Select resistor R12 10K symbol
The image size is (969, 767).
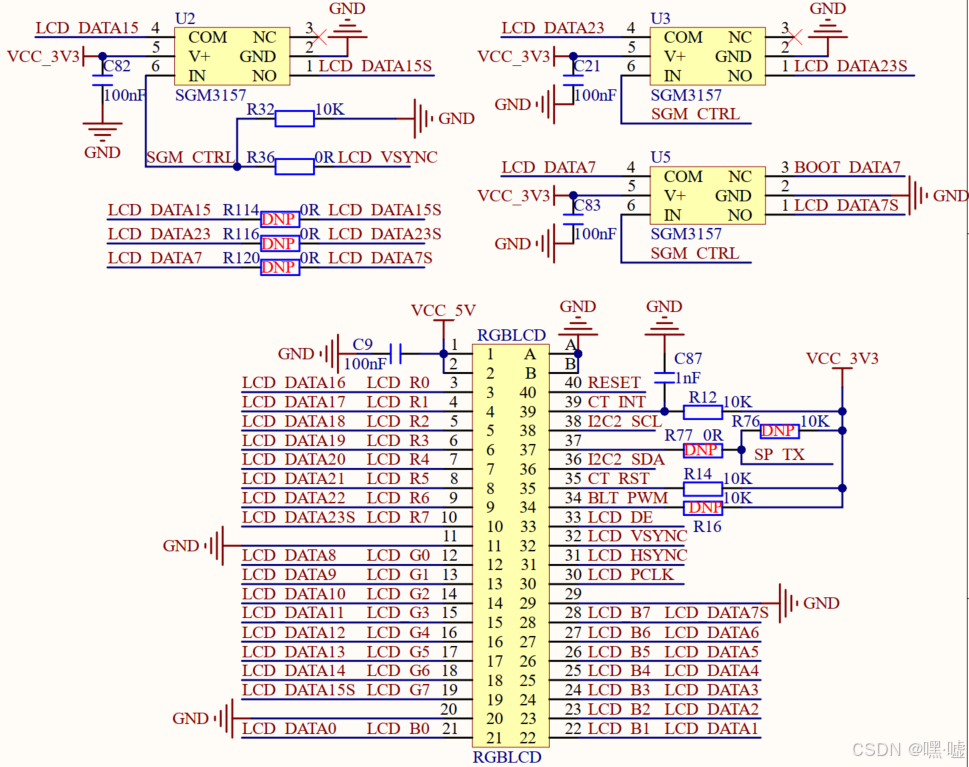[703, 412]
